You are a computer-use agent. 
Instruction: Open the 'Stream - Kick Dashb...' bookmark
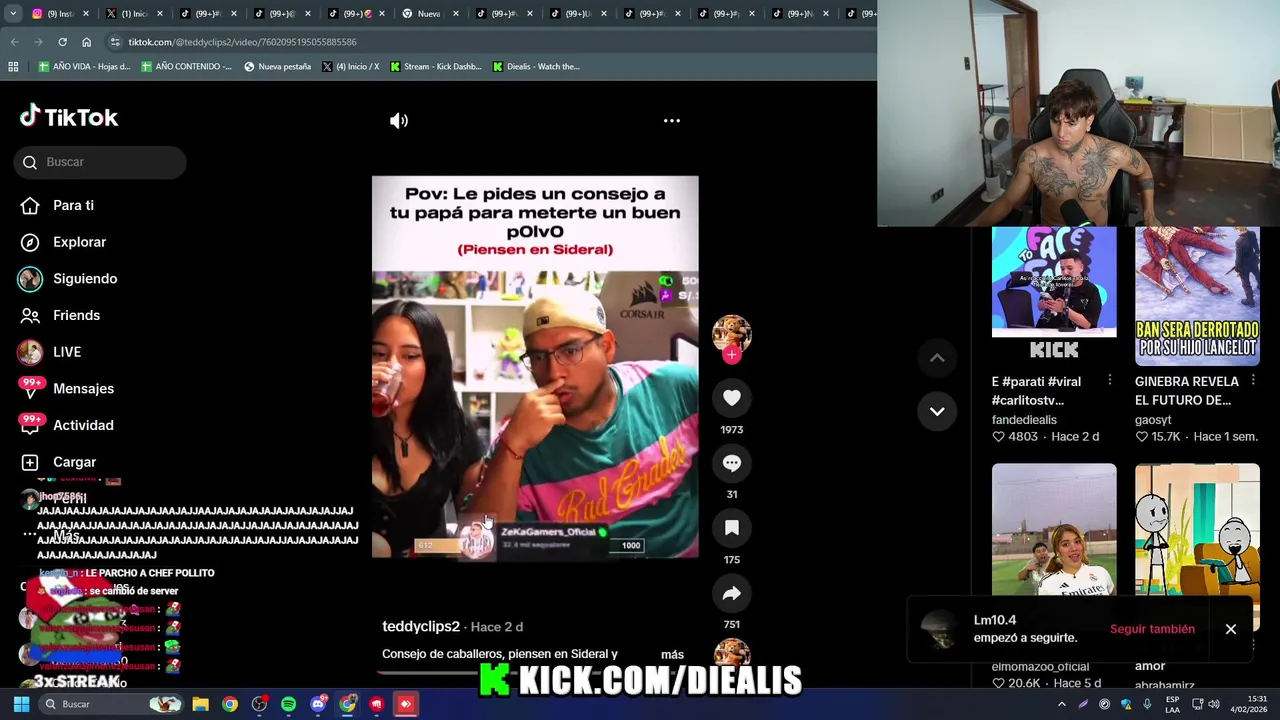coord(436,67)
